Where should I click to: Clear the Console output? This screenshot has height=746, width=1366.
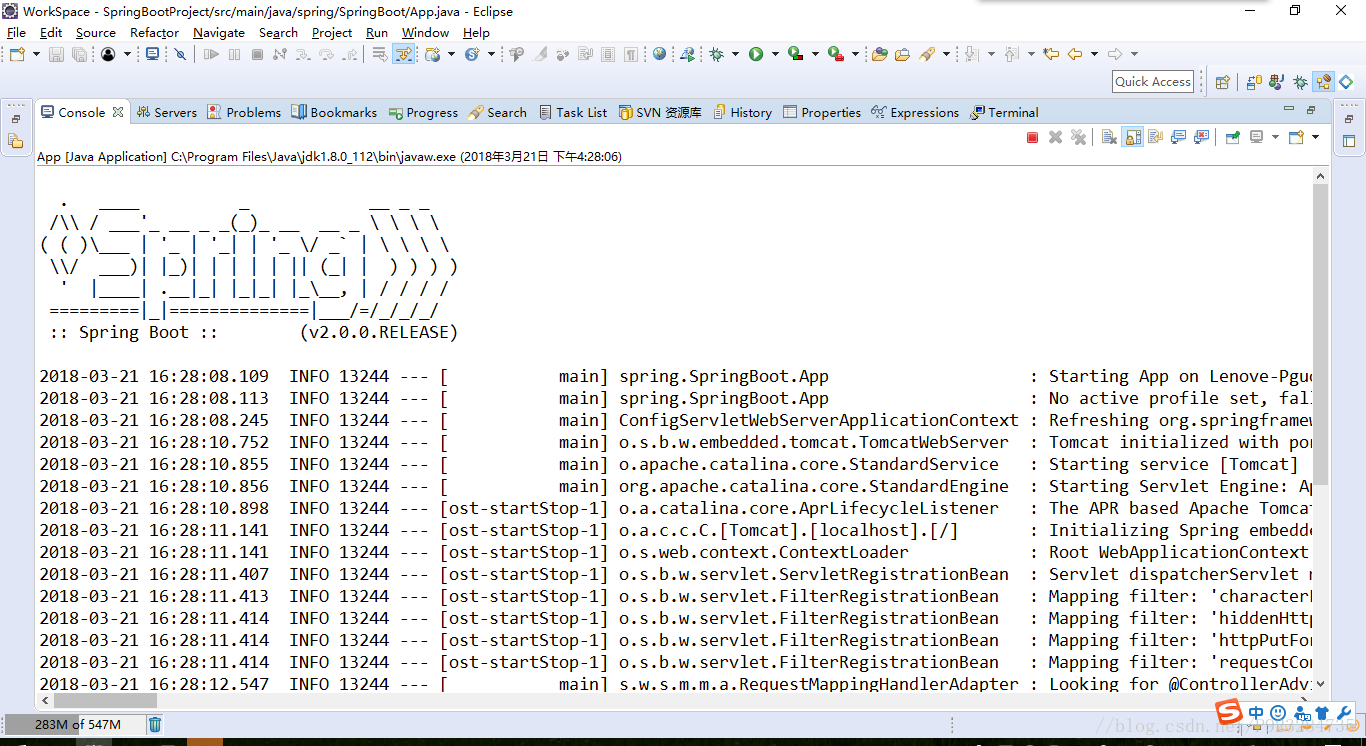click(1109, 137)
